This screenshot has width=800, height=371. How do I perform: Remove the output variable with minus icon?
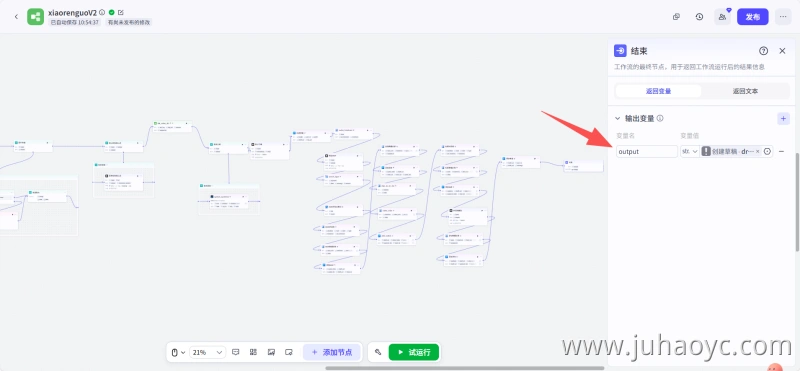click(x=781, y=152)
